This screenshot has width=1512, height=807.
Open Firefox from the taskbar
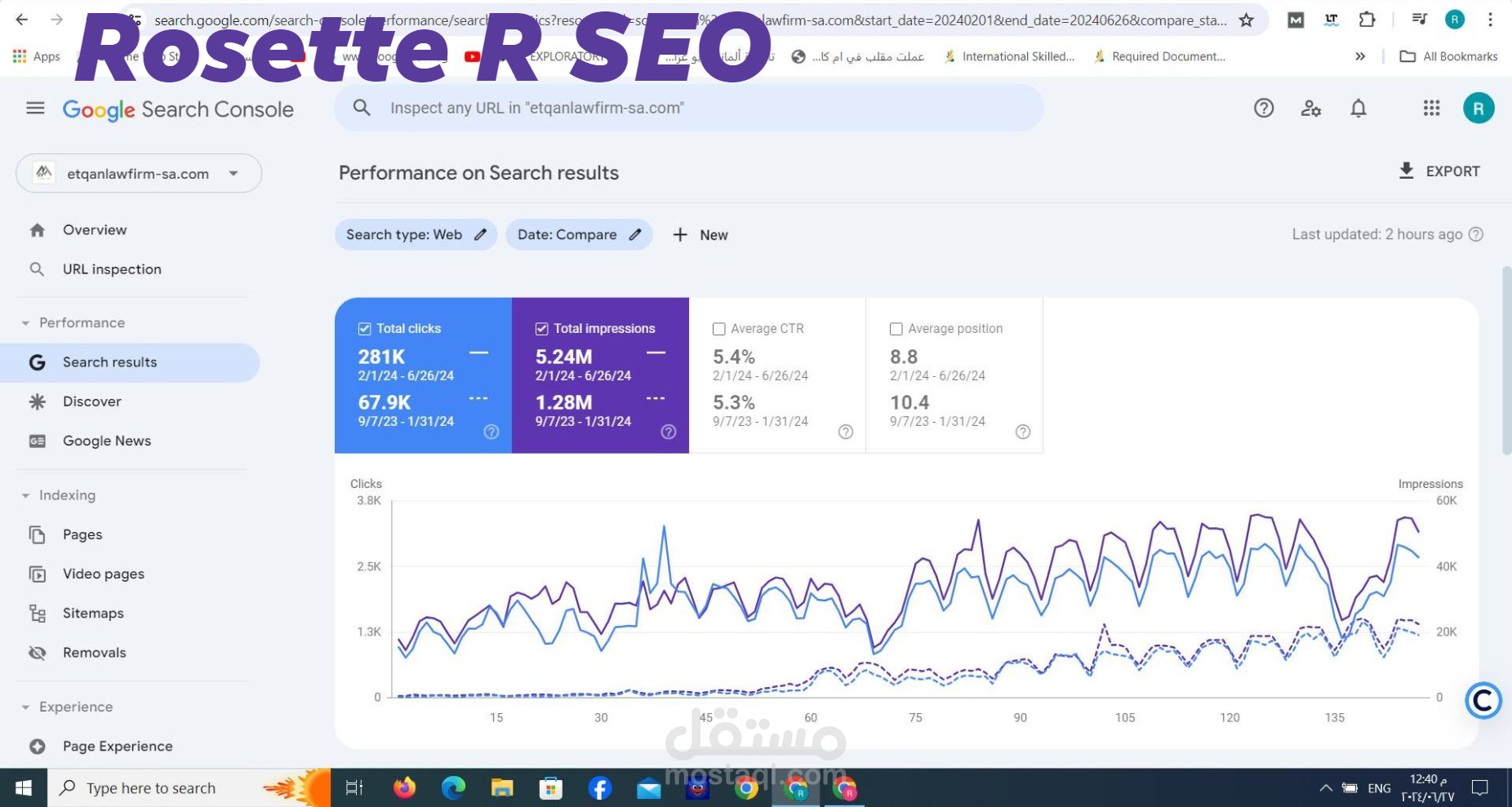(404, 788)
